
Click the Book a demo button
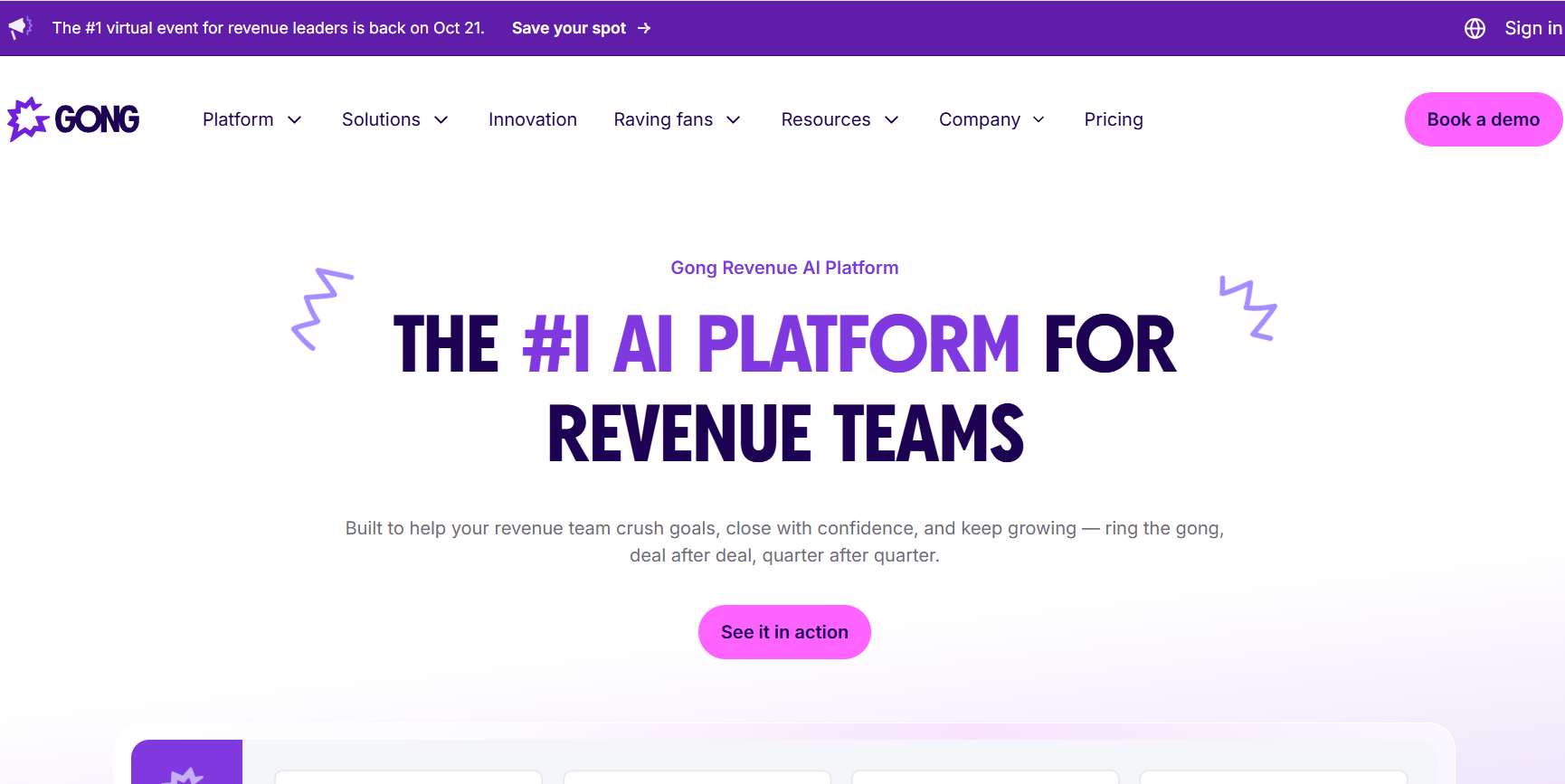point(1483,119)
